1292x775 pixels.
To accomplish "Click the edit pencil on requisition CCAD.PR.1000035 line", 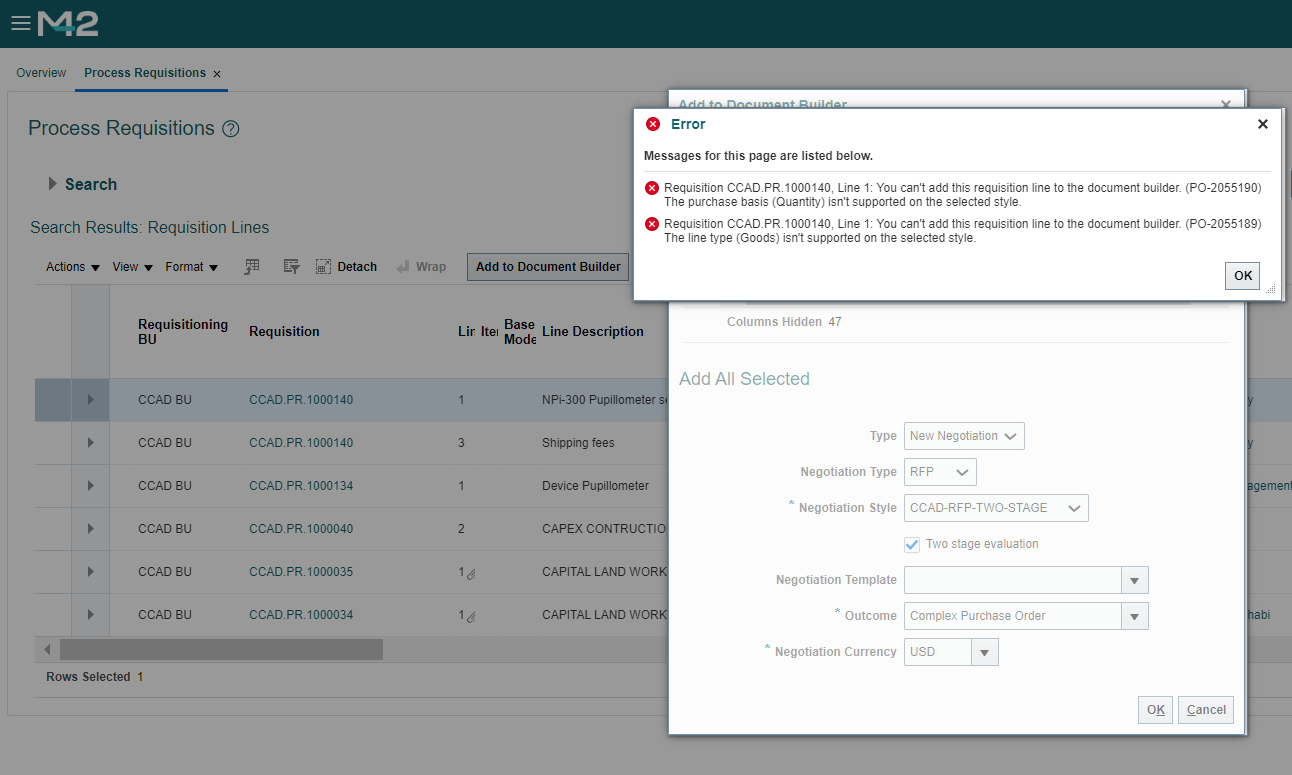I will coord(469,573).
